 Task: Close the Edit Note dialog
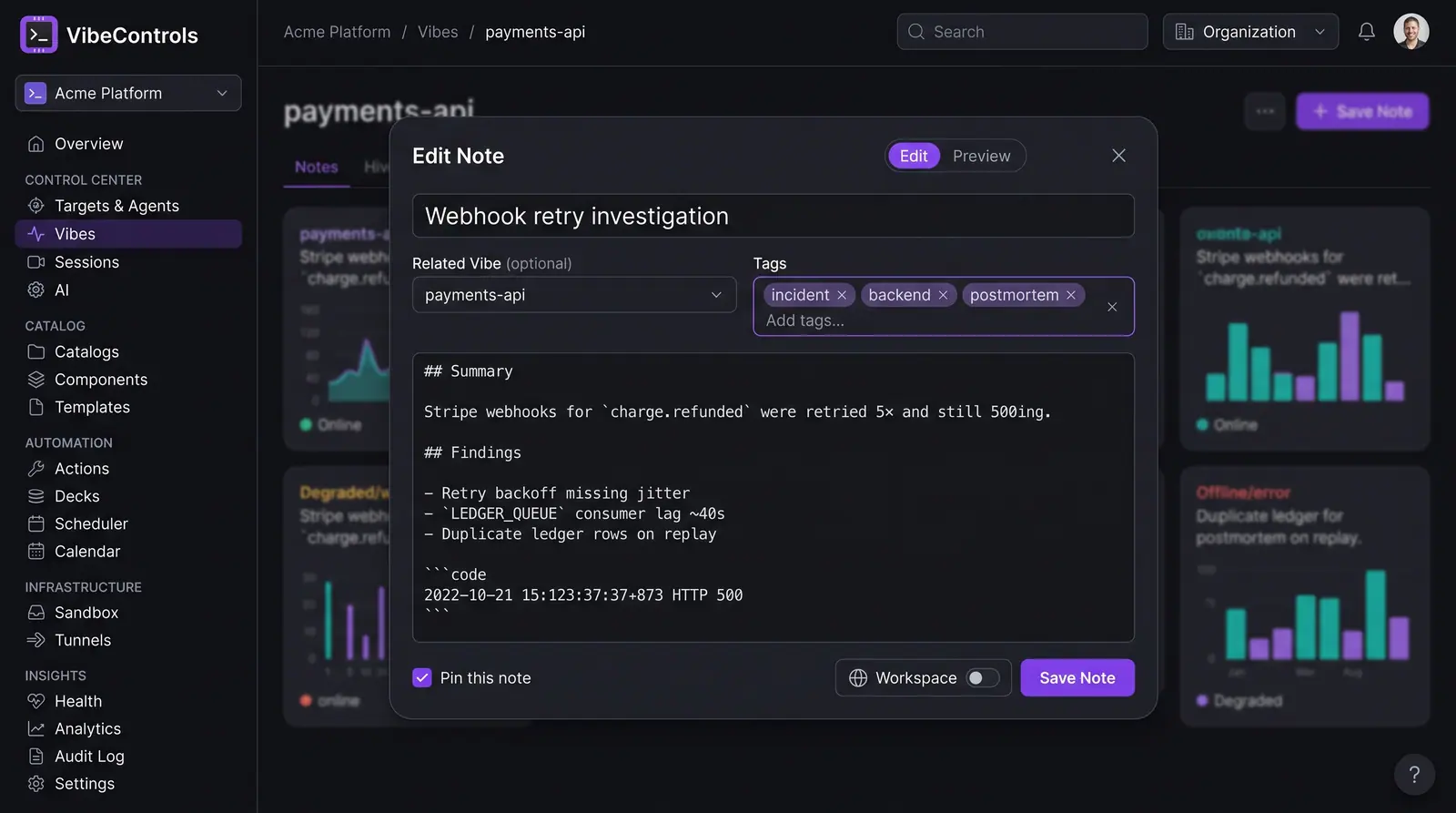tap(1119, 156)
